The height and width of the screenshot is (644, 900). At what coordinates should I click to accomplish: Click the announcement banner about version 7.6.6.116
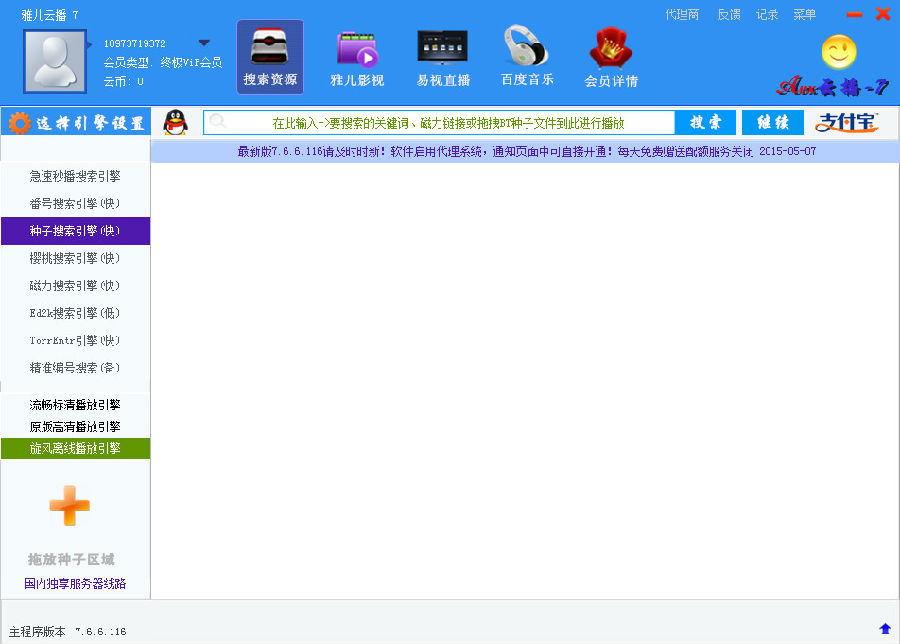pyautogui.click(x=526, y=152)
